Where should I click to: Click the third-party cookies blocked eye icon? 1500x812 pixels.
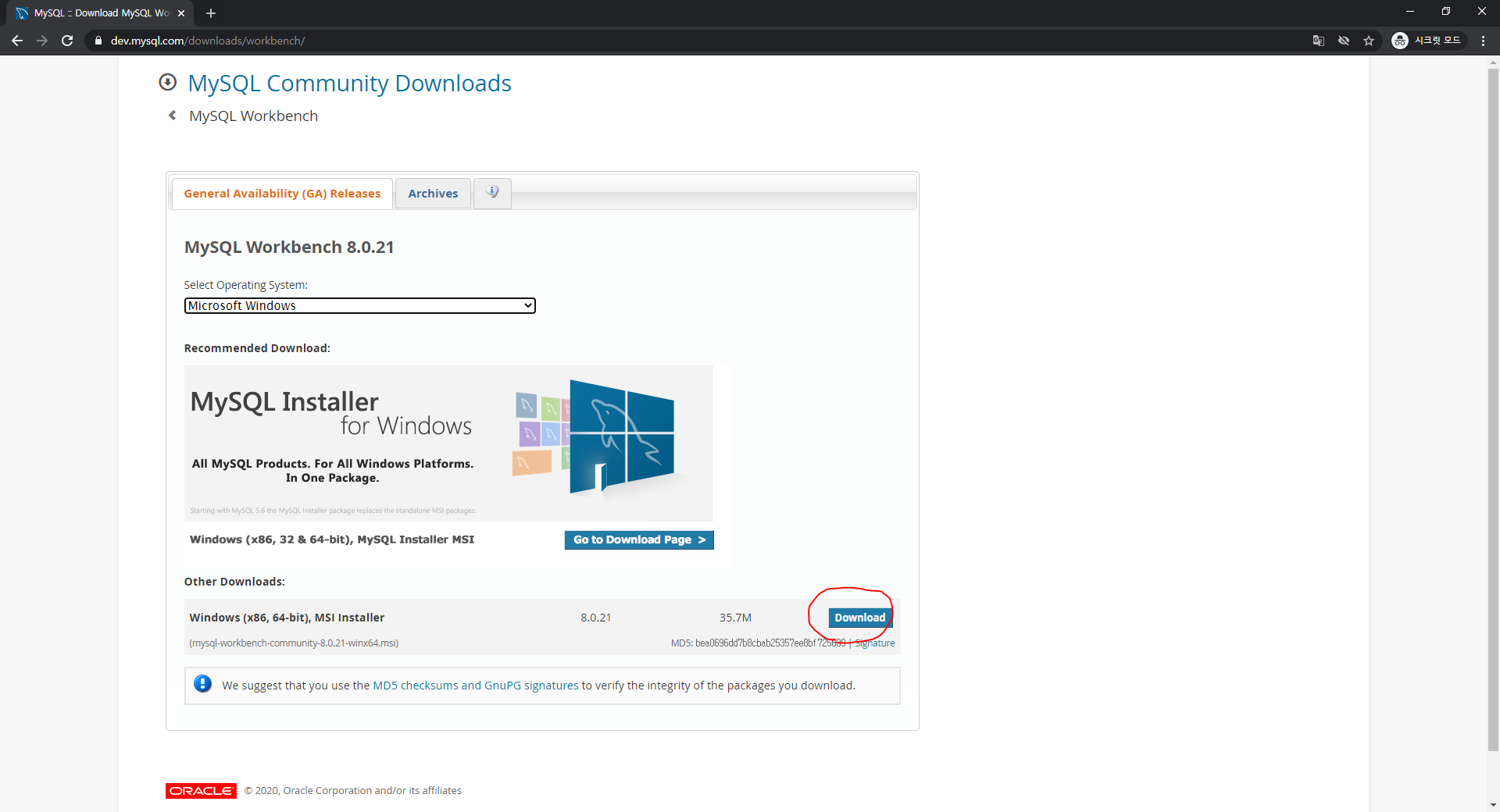[x=1344, y=41]
